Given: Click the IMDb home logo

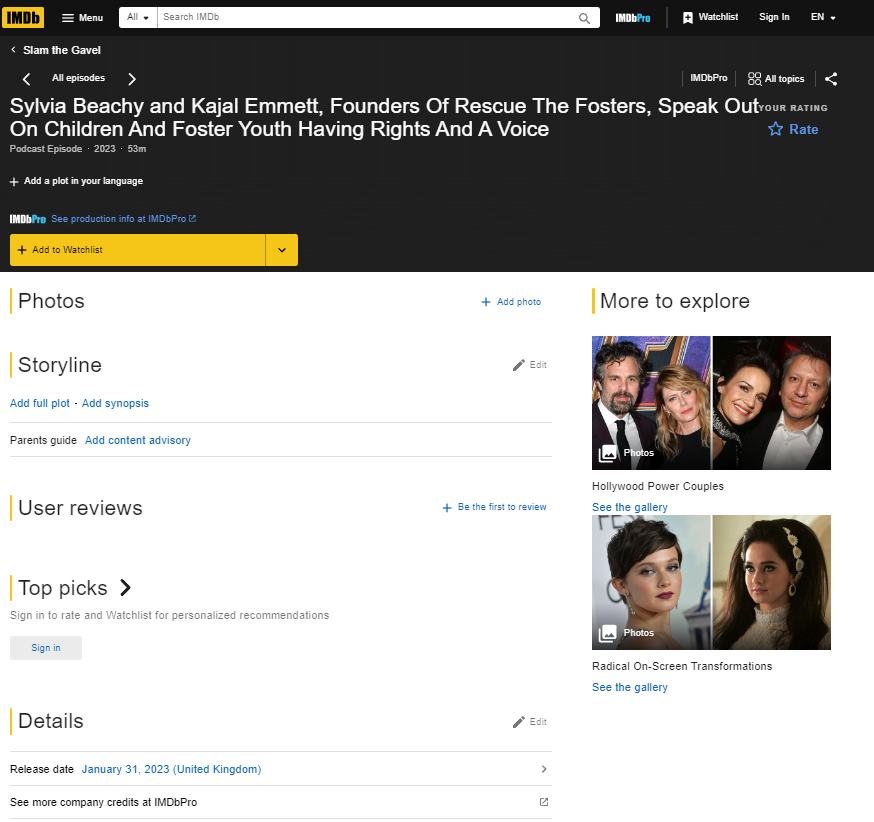Looking at the screenshot, I should (23, 18).
